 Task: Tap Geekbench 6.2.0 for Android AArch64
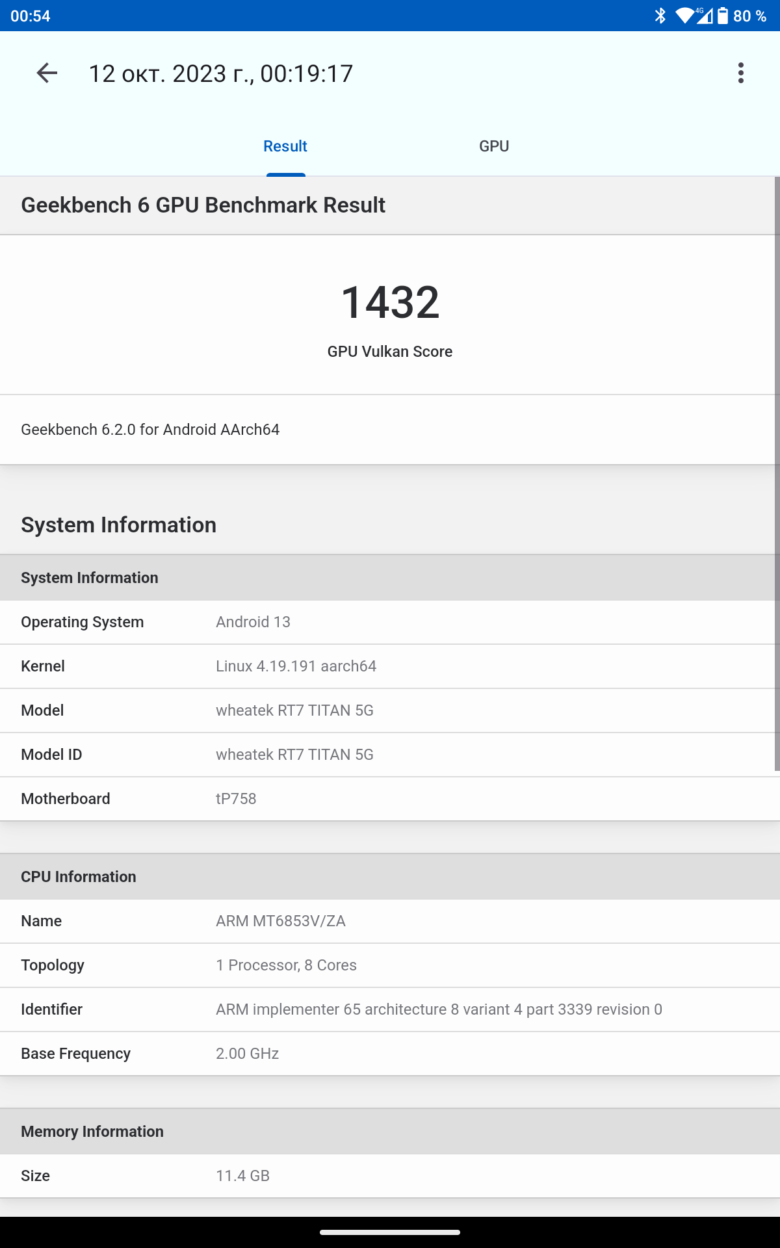point(150,429)
